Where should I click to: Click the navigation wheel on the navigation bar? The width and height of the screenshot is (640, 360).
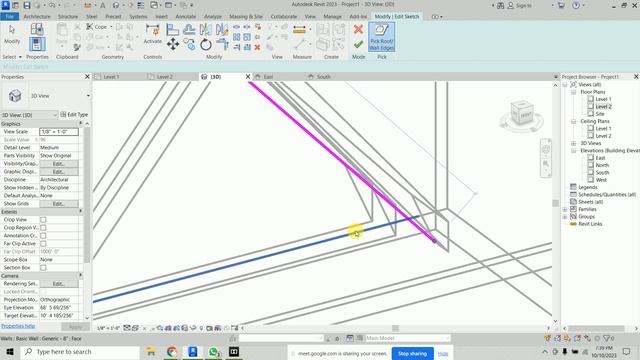(546, 149)
